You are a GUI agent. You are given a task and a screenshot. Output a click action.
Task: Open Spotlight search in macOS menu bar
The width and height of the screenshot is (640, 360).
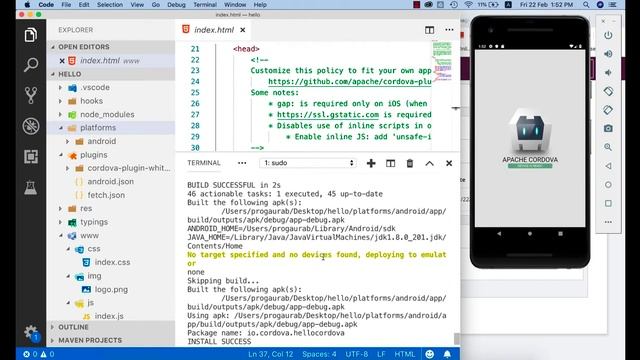[x=586, y=4]
